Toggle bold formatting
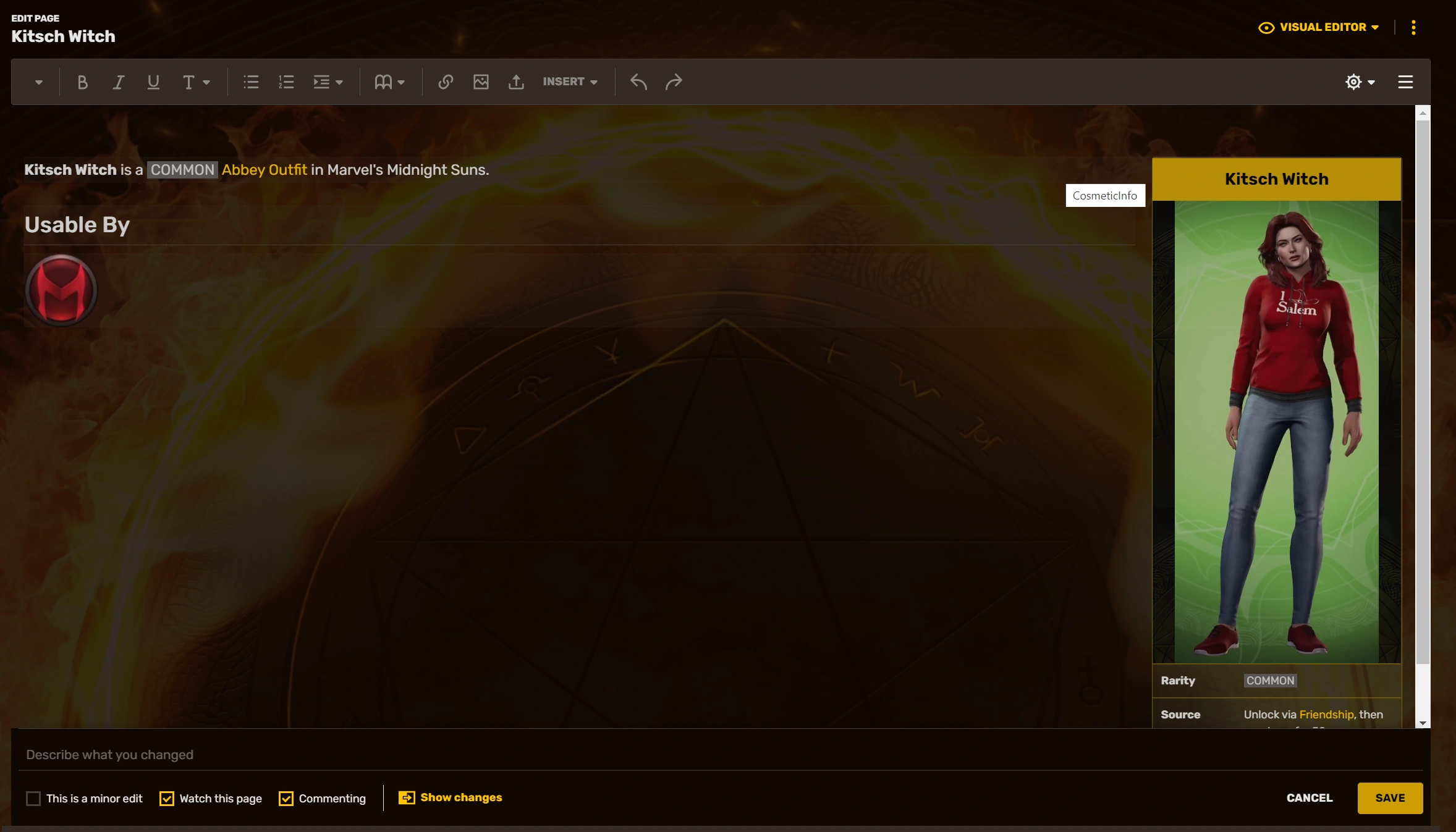The width and height of the screenshot is (1456, 832). pos(82,82)
